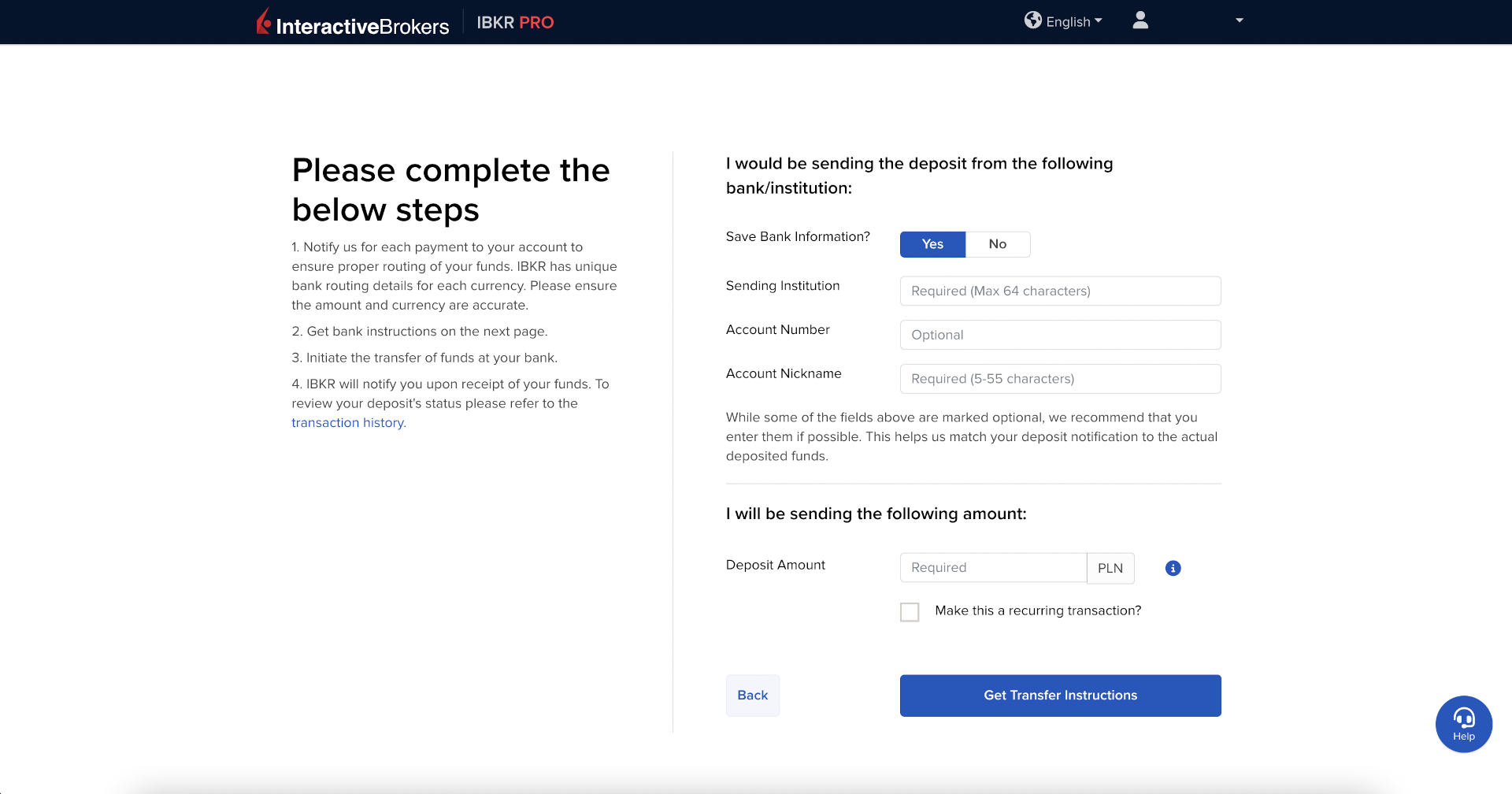Open the Help headset chat button
This screenshot has height=794, width=1512.
coord(1463,724)
